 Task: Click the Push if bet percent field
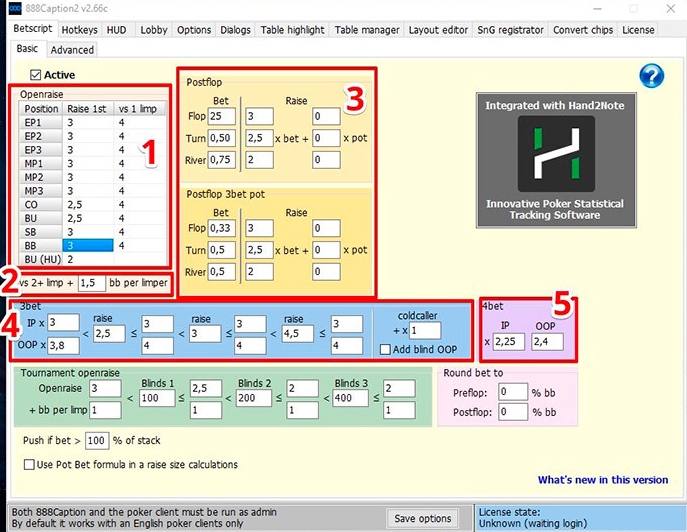pyautogui.click(x=96, y=440)
